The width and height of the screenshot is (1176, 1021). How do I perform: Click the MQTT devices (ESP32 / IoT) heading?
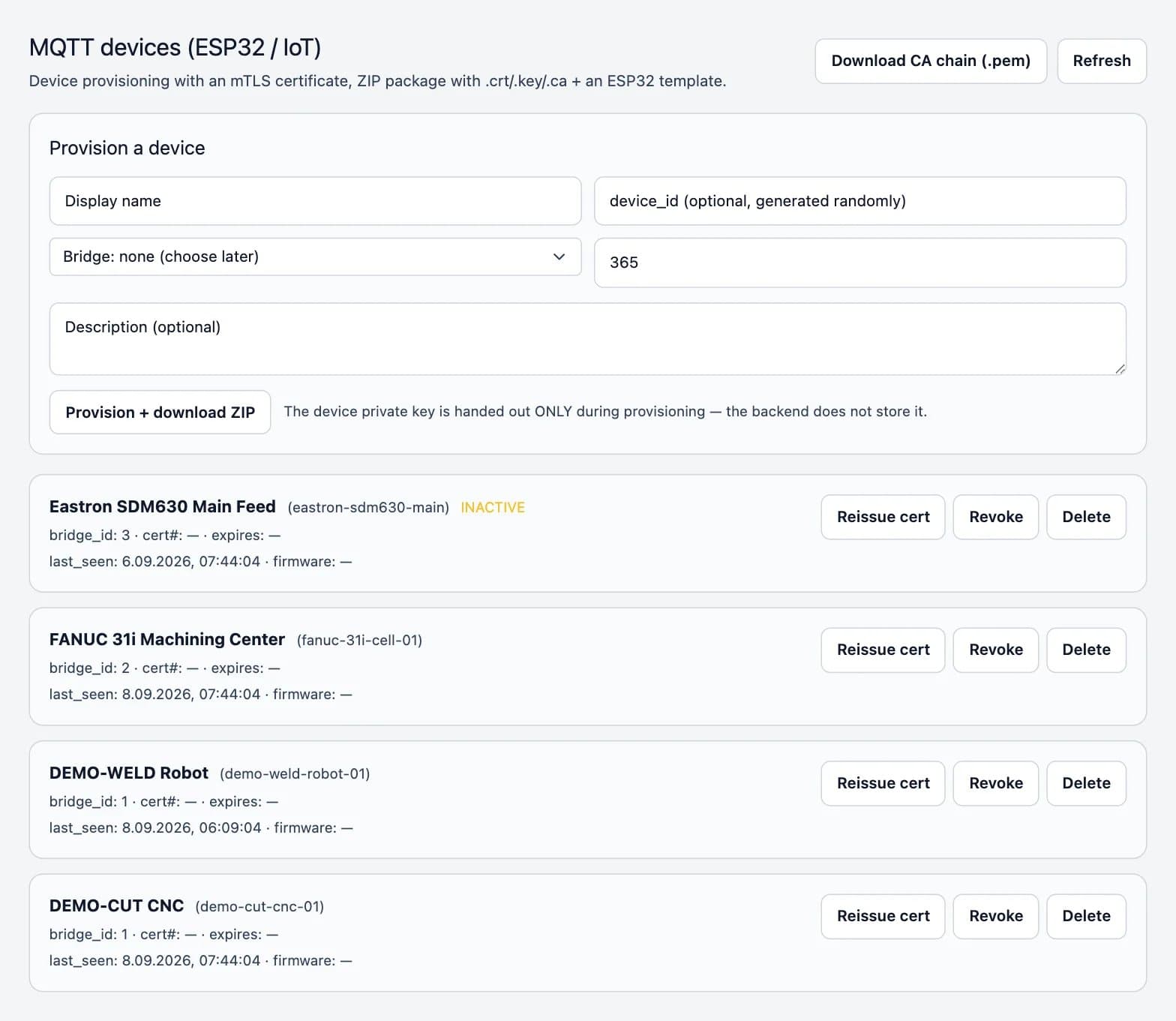tap(175, 48)
